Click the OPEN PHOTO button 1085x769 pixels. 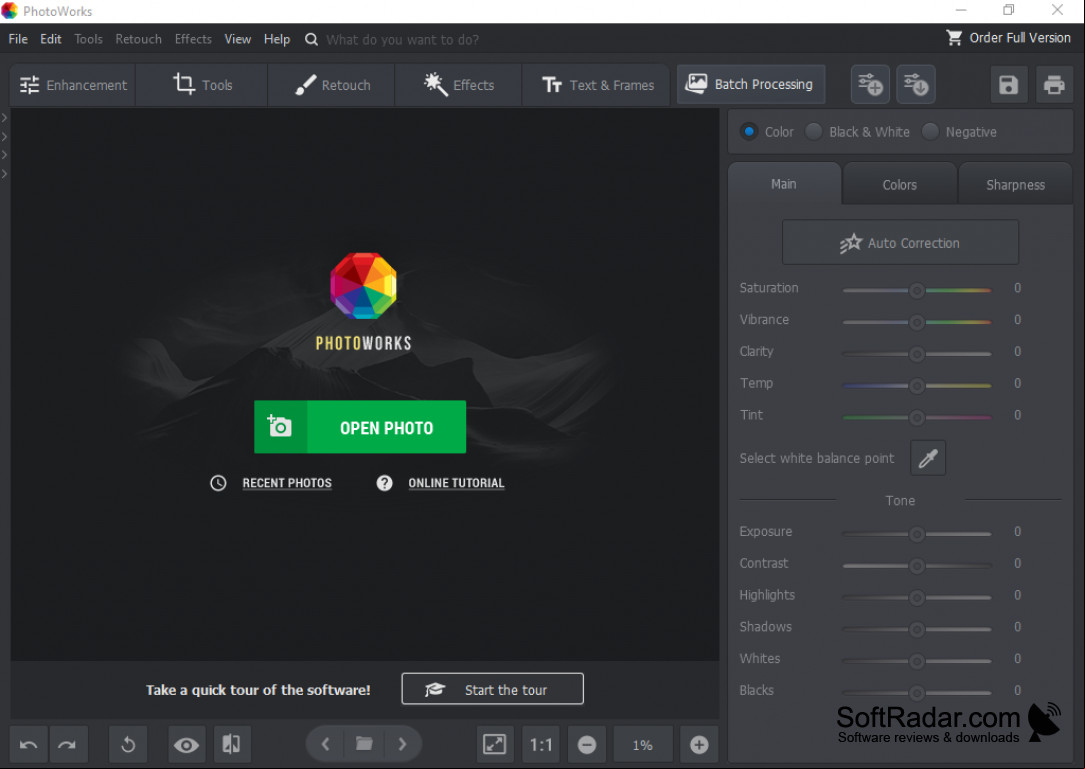coord(360,427)
